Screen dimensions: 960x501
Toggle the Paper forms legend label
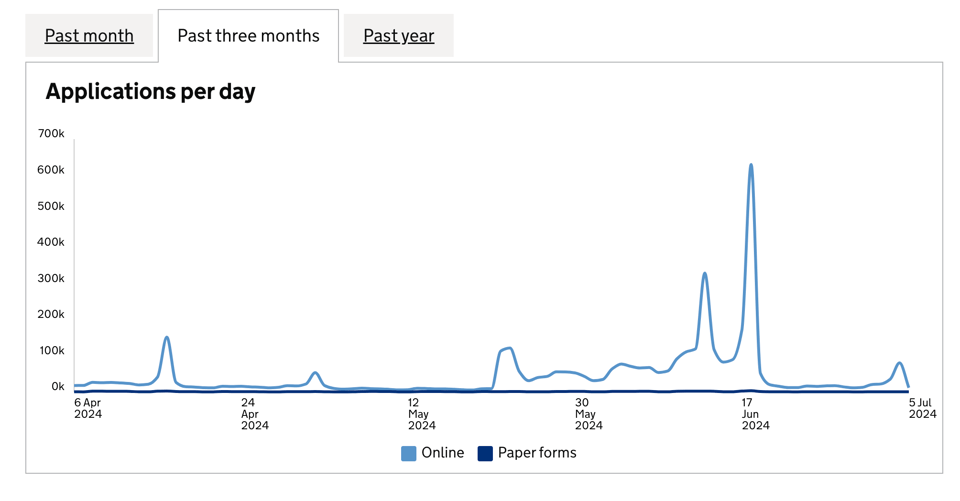pos(537,453)
